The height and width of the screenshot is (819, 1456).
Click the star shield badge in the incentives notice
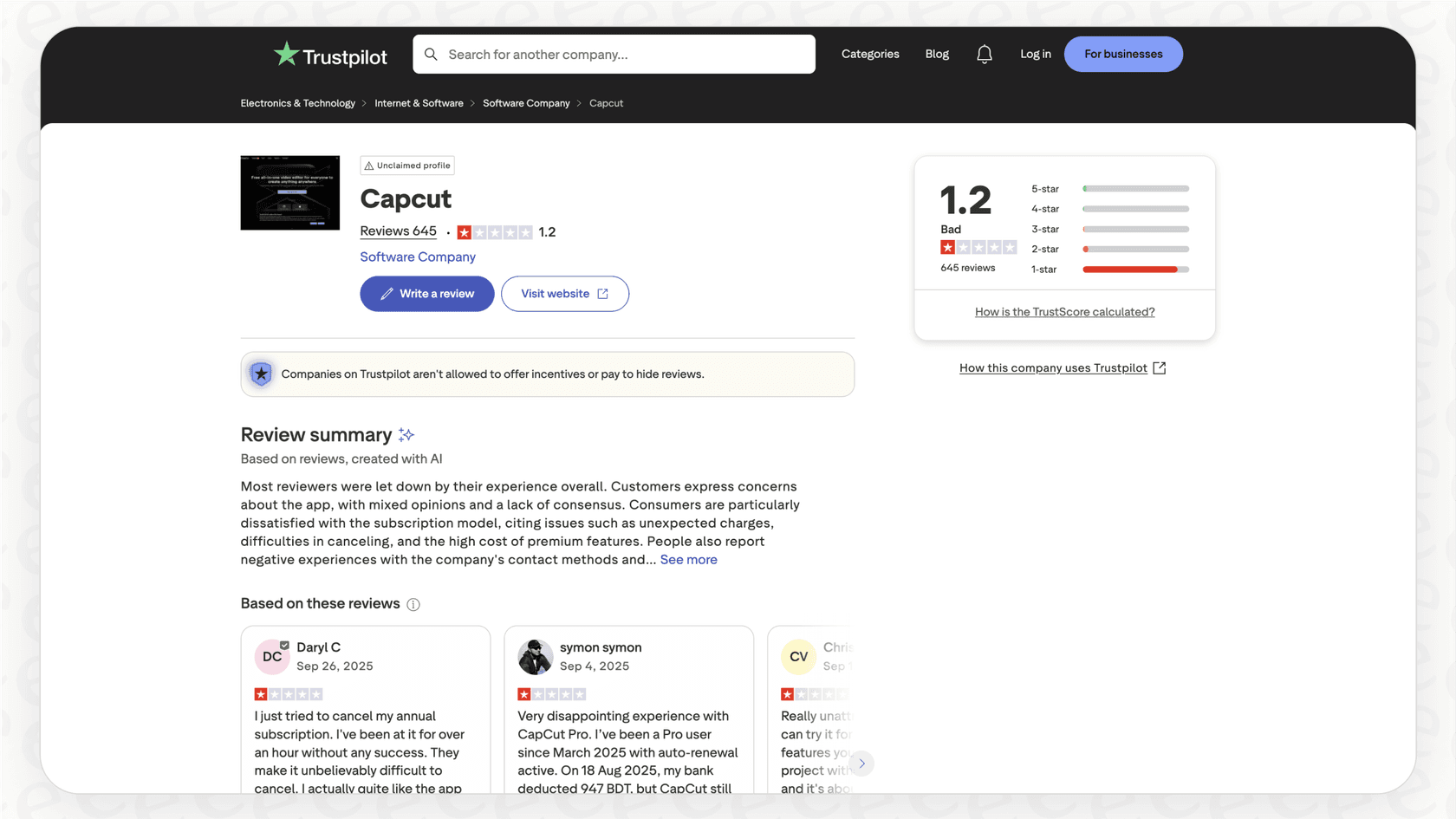tap(261, 374)
